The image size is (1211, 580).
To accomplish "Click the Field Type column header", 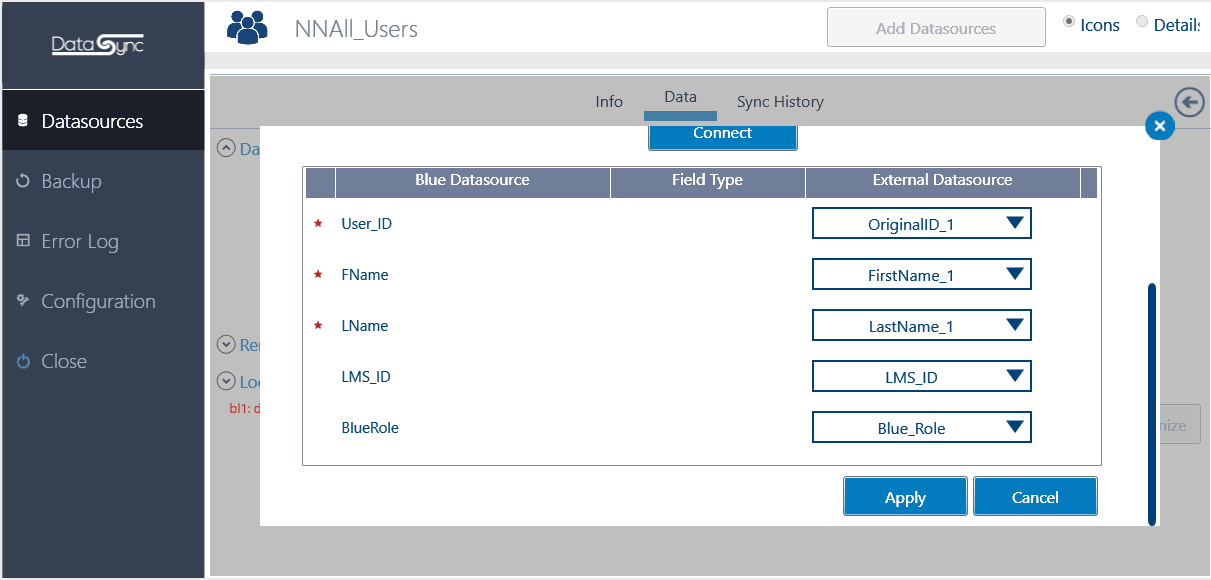I will coord(708,181).
